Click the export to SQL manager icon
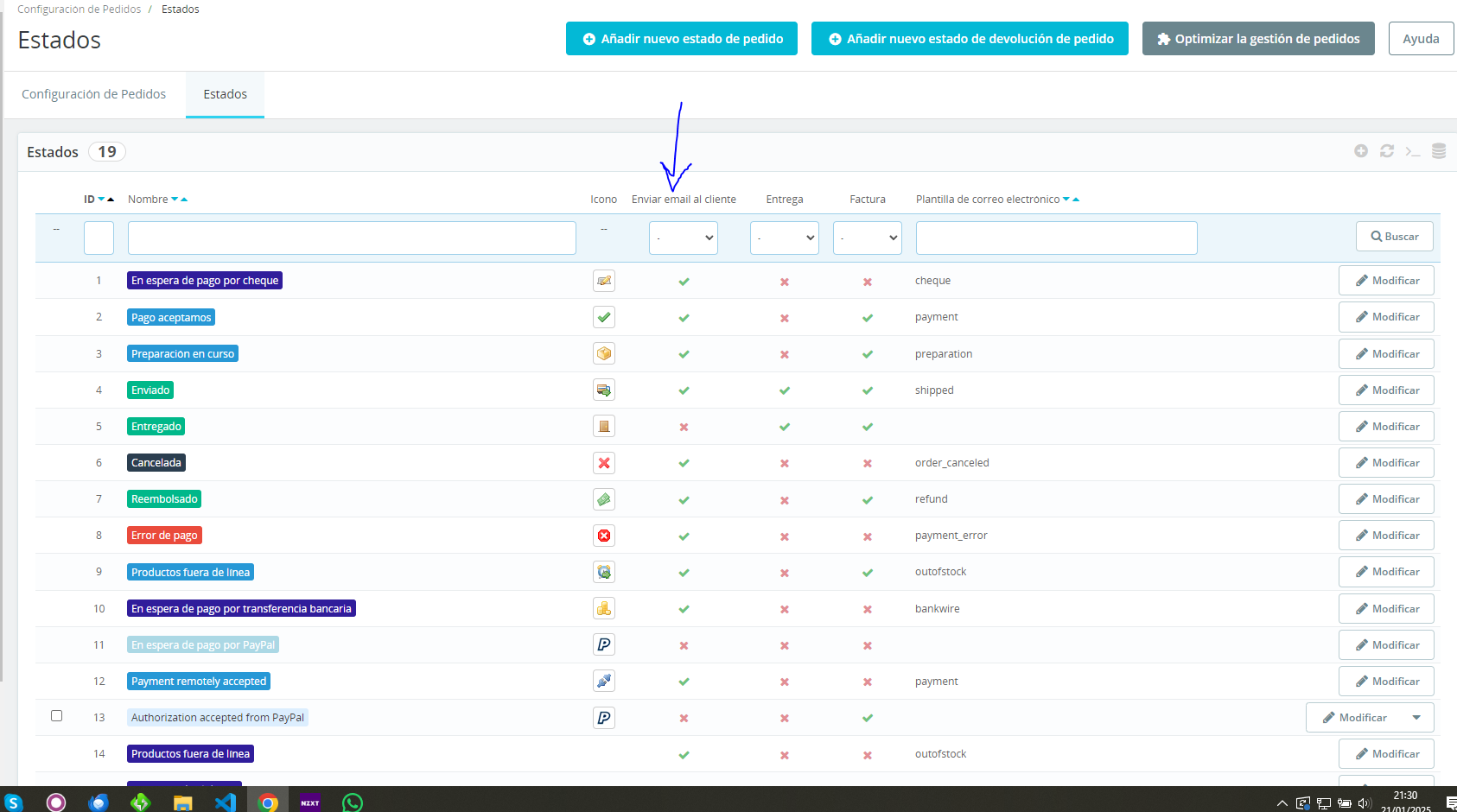The image size is (1457, 812). pyautogui.click(x=1439, y=151)
